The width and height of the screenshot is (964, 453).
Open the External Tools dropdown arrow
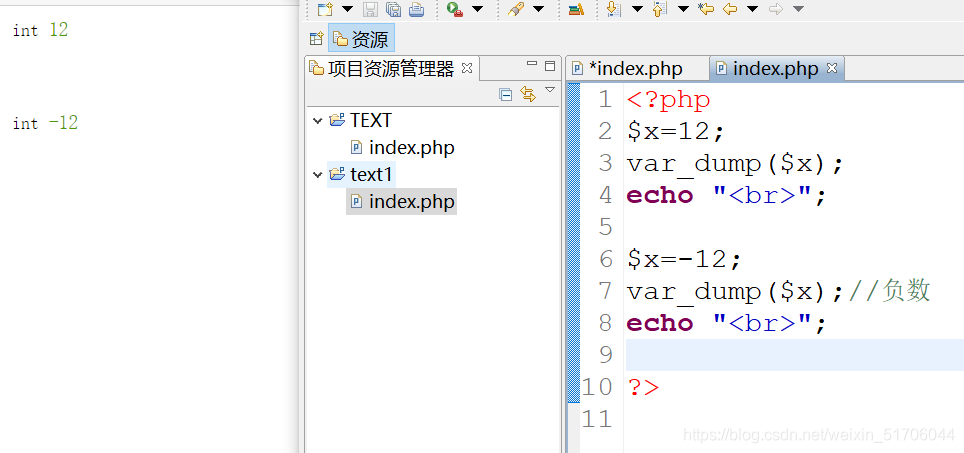tap(477, 9)
